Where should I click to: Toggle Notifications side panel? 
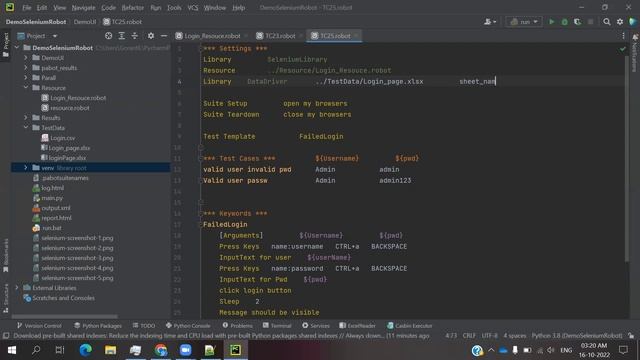pyautogui.click(x=635, y=53)
